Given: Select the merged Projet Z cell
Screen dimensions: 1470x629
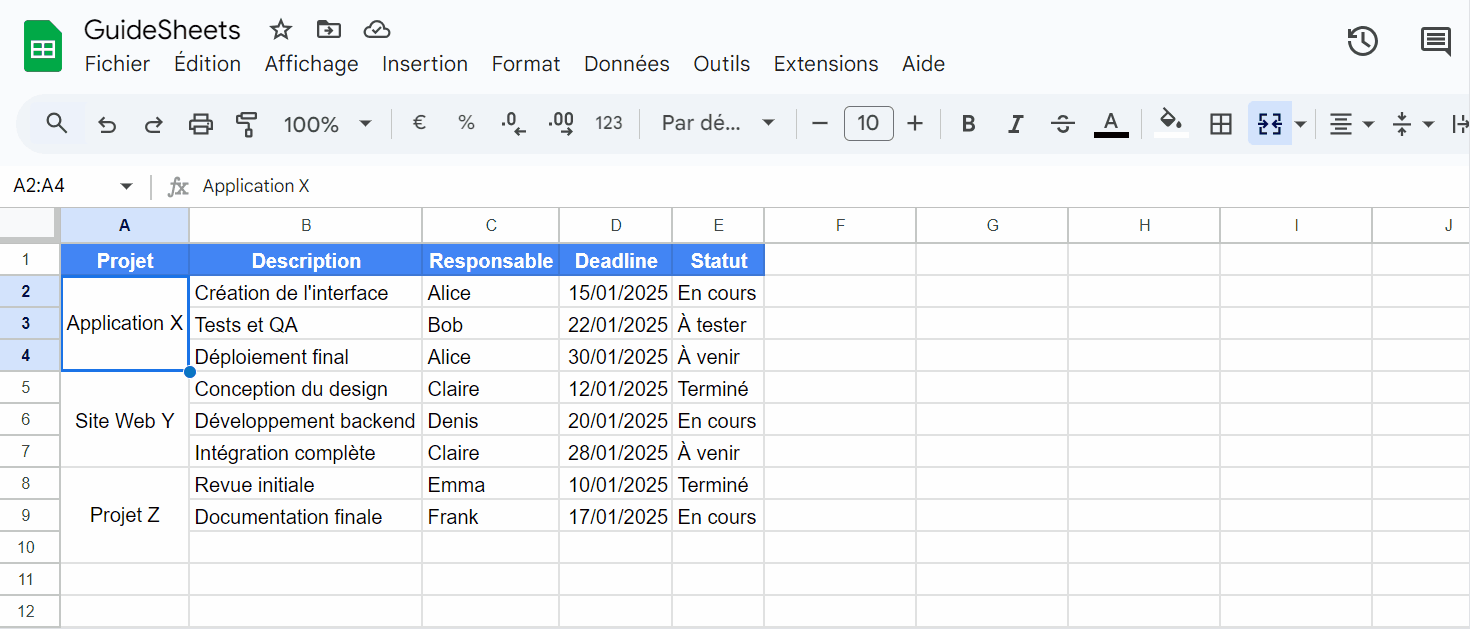Looking at the screenshot, I should click(125, 515).
